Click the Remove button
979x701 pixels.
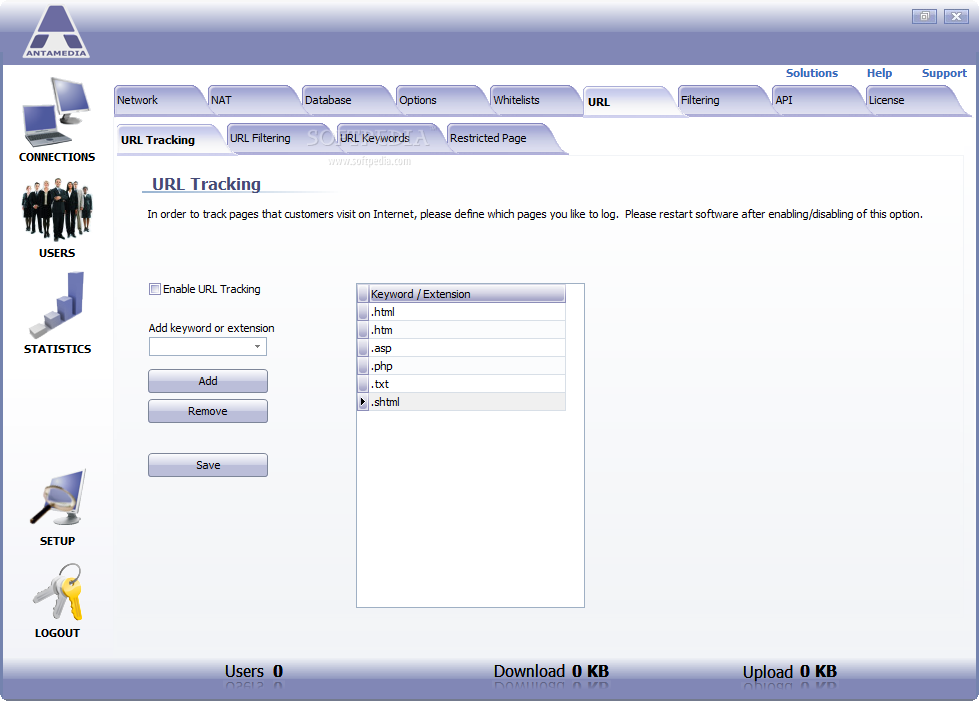pos(208,411)
